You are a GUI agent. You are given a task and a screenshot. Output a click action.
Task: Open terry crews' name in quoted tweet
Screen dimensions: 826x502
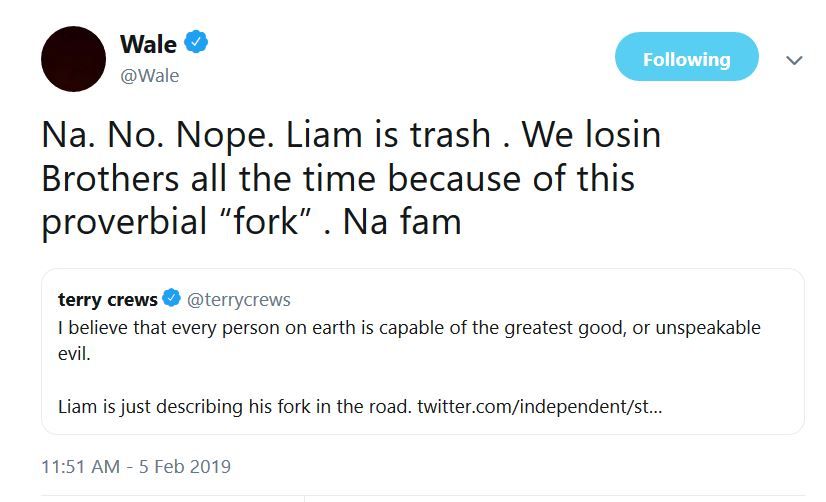tap(108, 299)
